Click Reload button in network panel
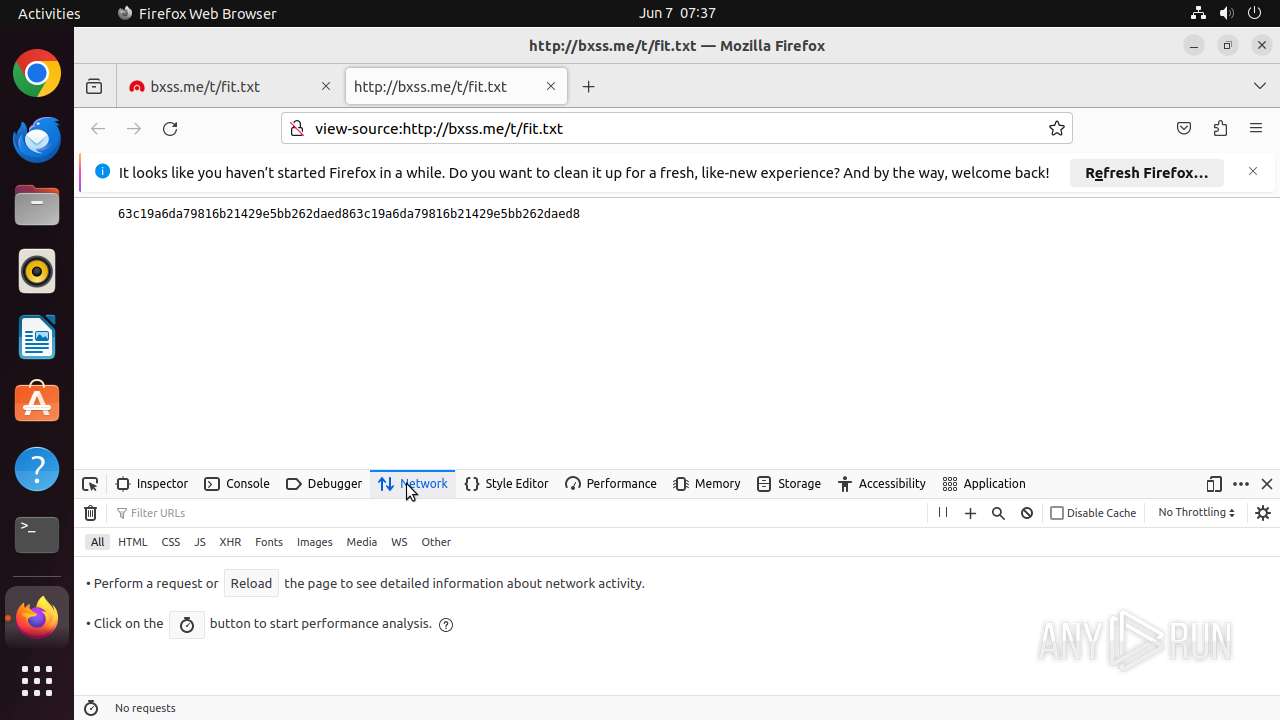 click(251, 584)
